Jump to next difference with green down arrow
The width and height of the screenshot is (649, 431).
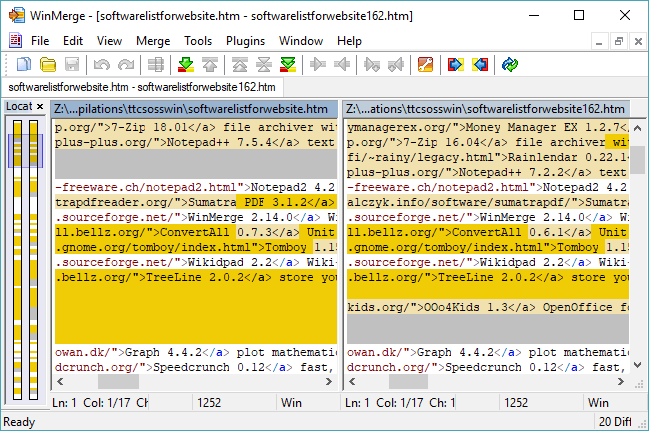click(185, 65)
